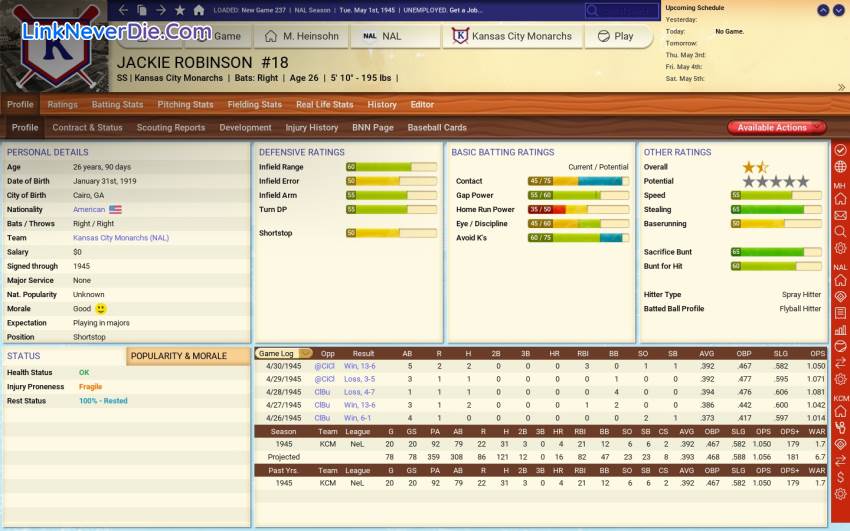Open the globe icon in the red sidebar
Image resolution: width=850 pixels, height=531 pixels.
pos(840,166)
